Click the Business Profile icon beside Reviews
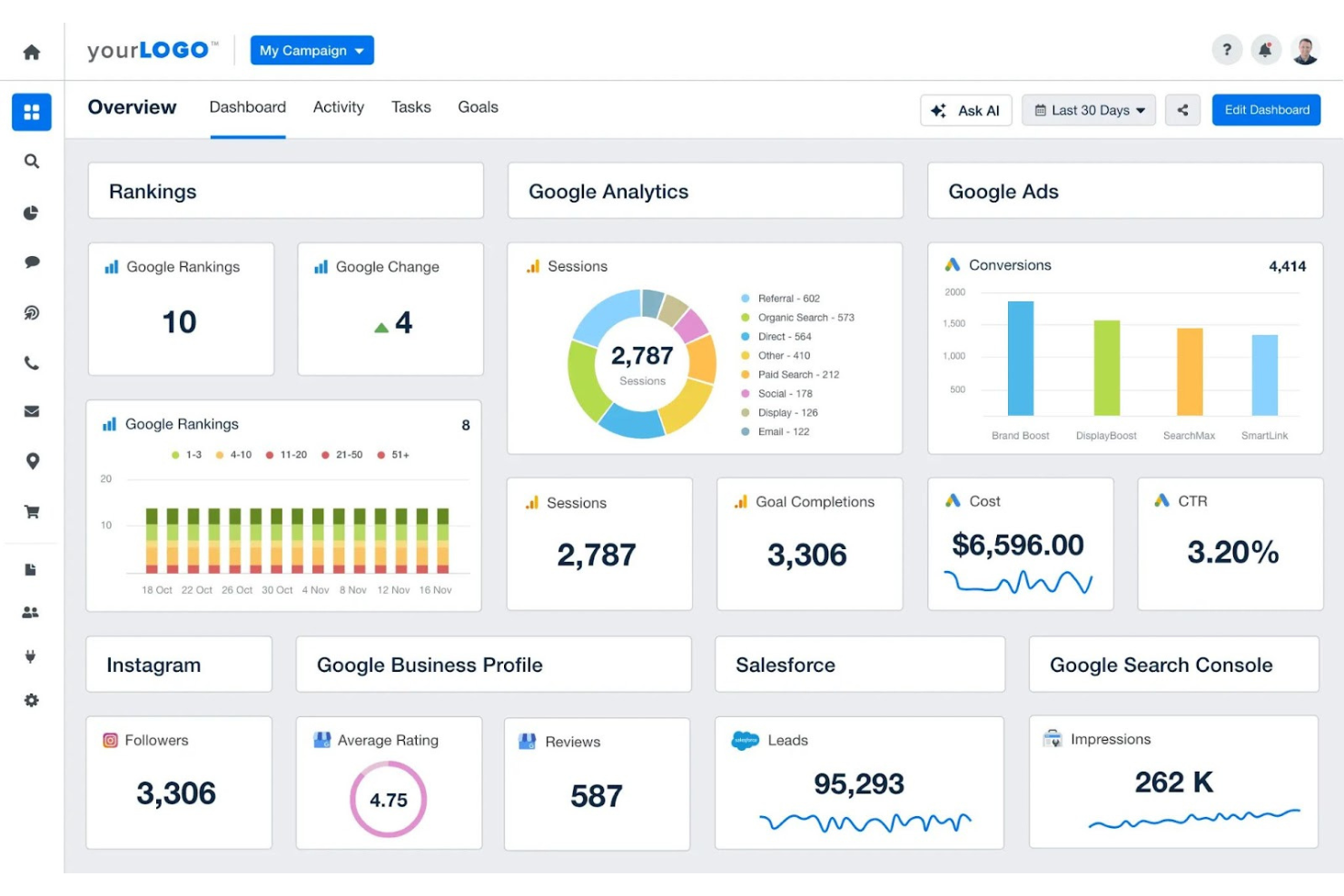Viewport: 1344px width, 896px height. coord(528,742)
